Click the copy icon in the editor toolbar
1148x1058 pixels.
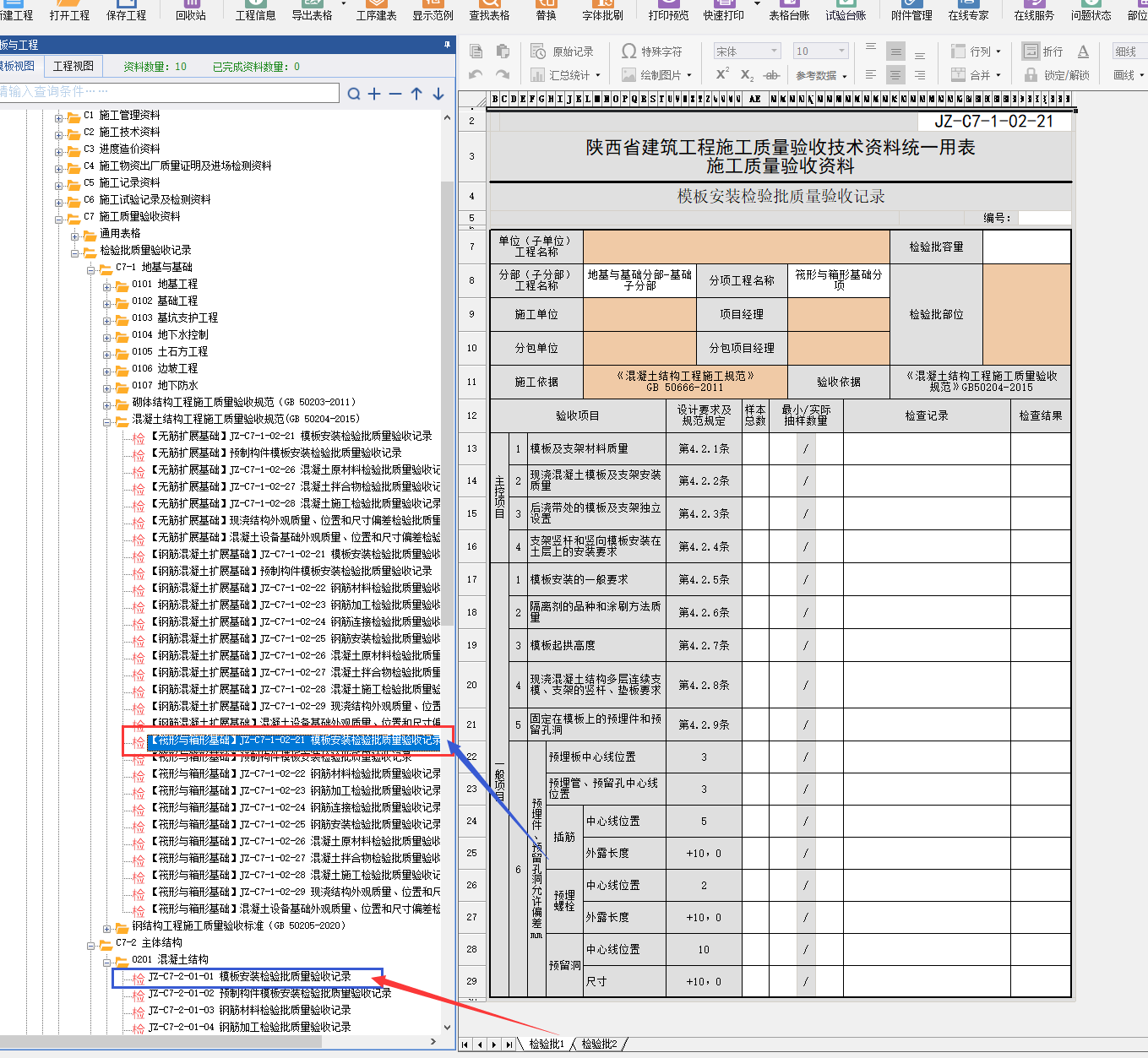pyautogui.click(x=476, y=51)
